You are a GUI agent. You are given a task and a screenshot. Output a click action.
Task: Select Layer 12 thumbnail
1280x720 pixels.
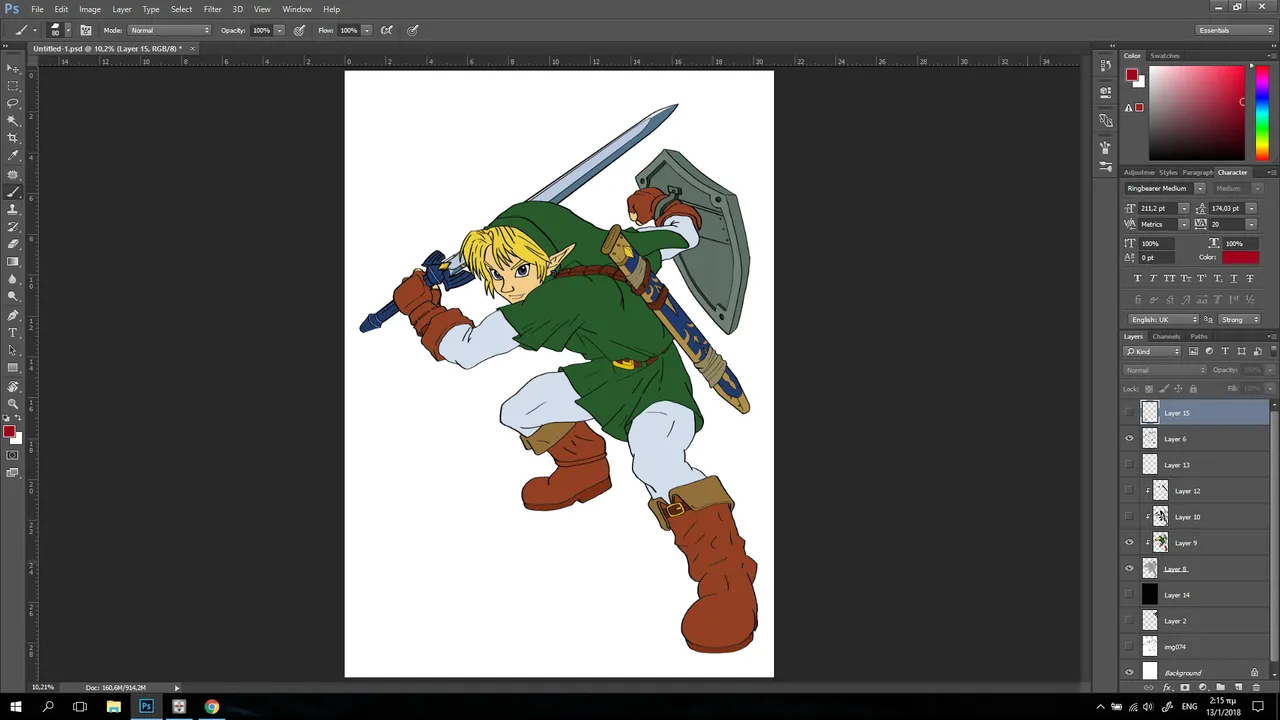(x=1160, y=491)
